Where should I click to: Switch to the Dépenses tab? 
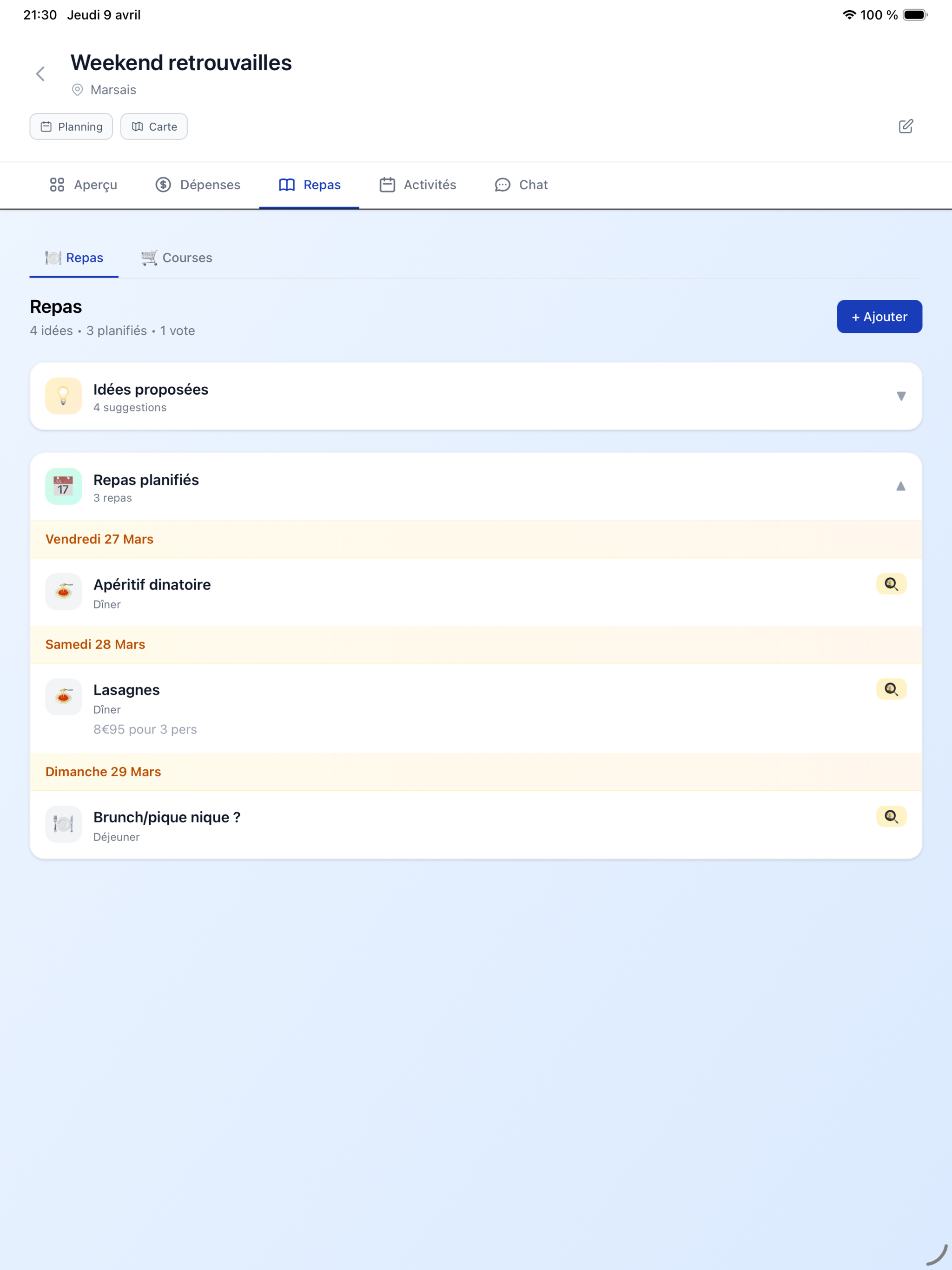(198, 185)
